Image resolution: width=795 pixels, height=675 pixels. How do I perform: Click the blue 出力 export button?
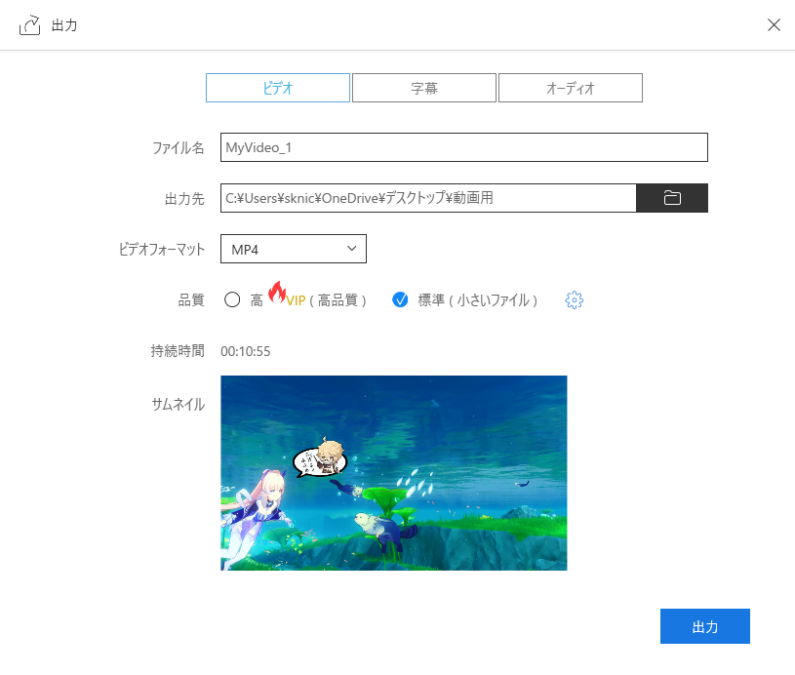pos(705,626)
